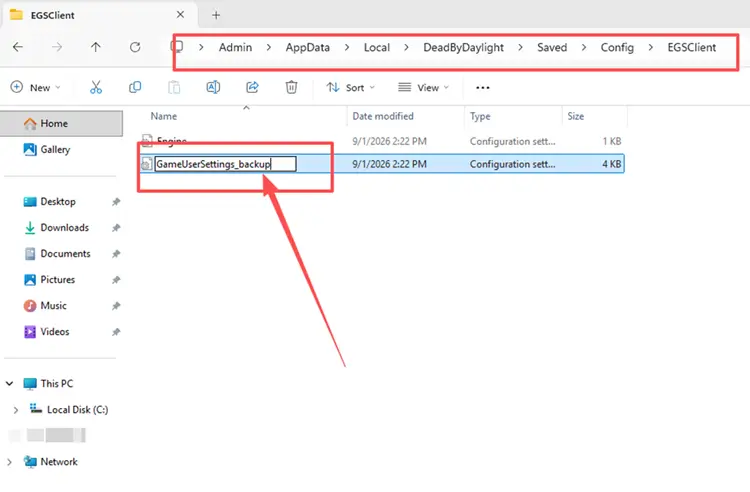Click the Paste clipboard icon
This screenshot has height=492, width=750.
click(174, 87)
